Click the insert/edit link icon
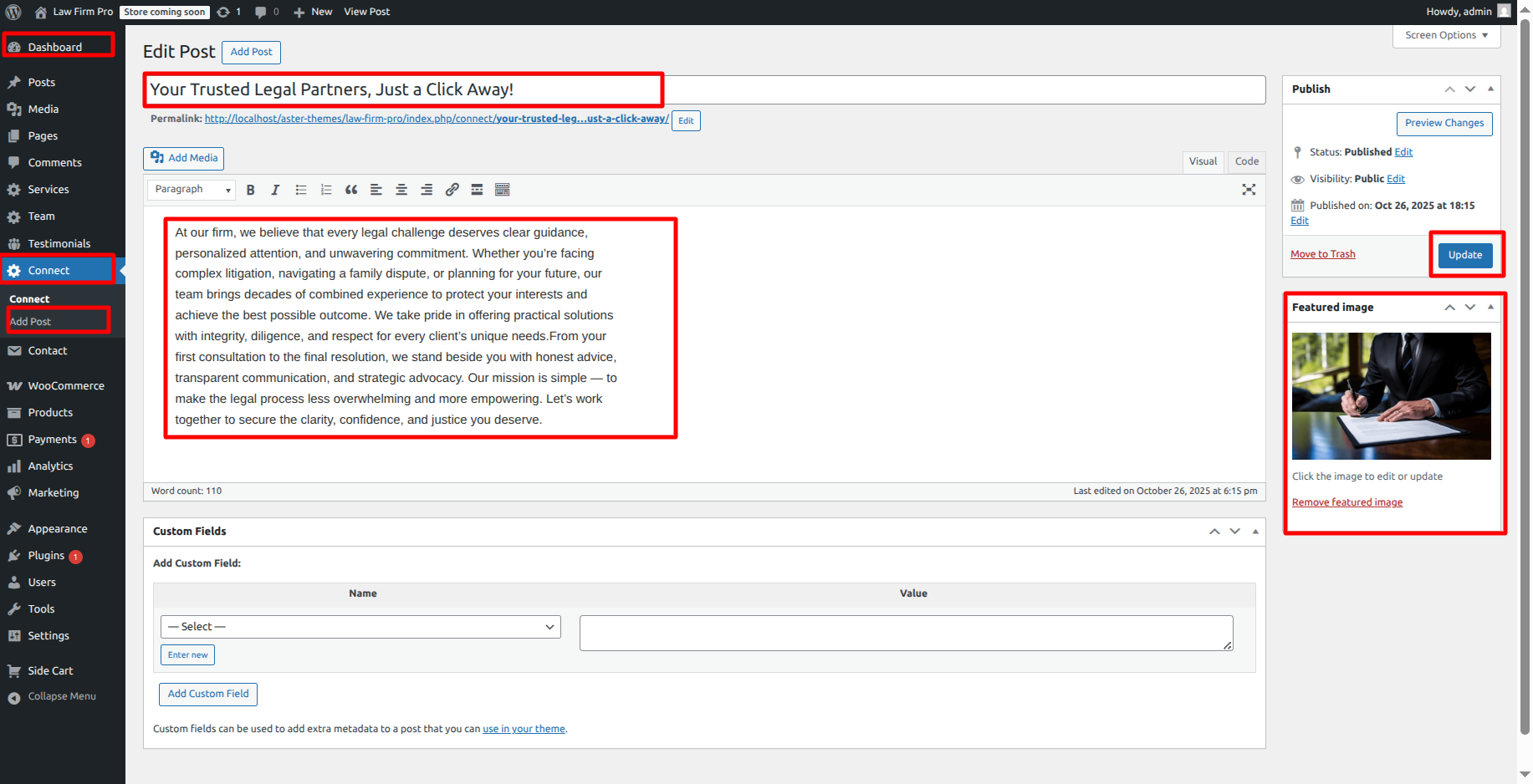The width and height of the screenshot is (1533, 784). [x=452, y=190]
